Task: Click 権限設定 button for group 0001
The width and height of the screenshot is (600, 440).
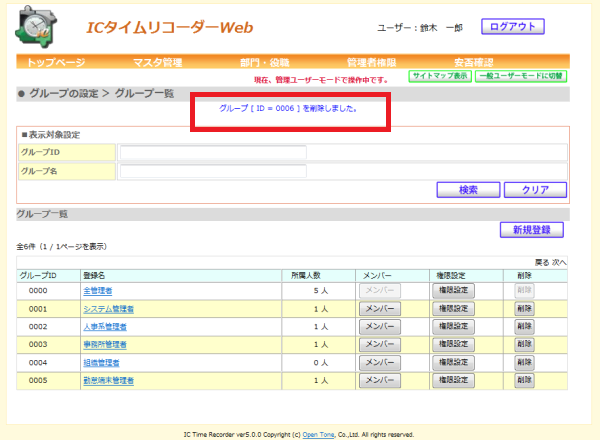Action: tap(453, 309)
